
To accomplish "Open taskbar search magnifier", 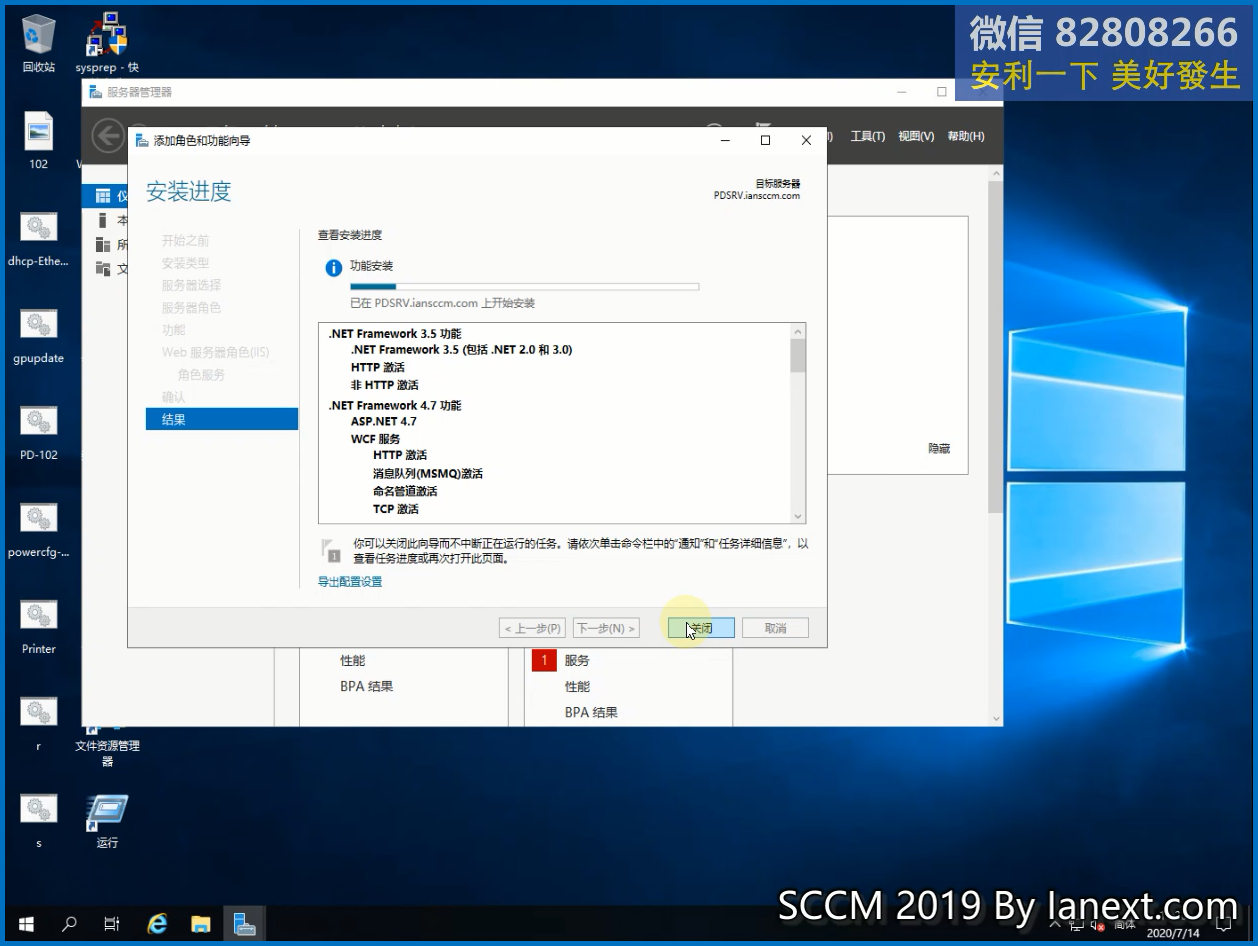I will coord(69,924).
